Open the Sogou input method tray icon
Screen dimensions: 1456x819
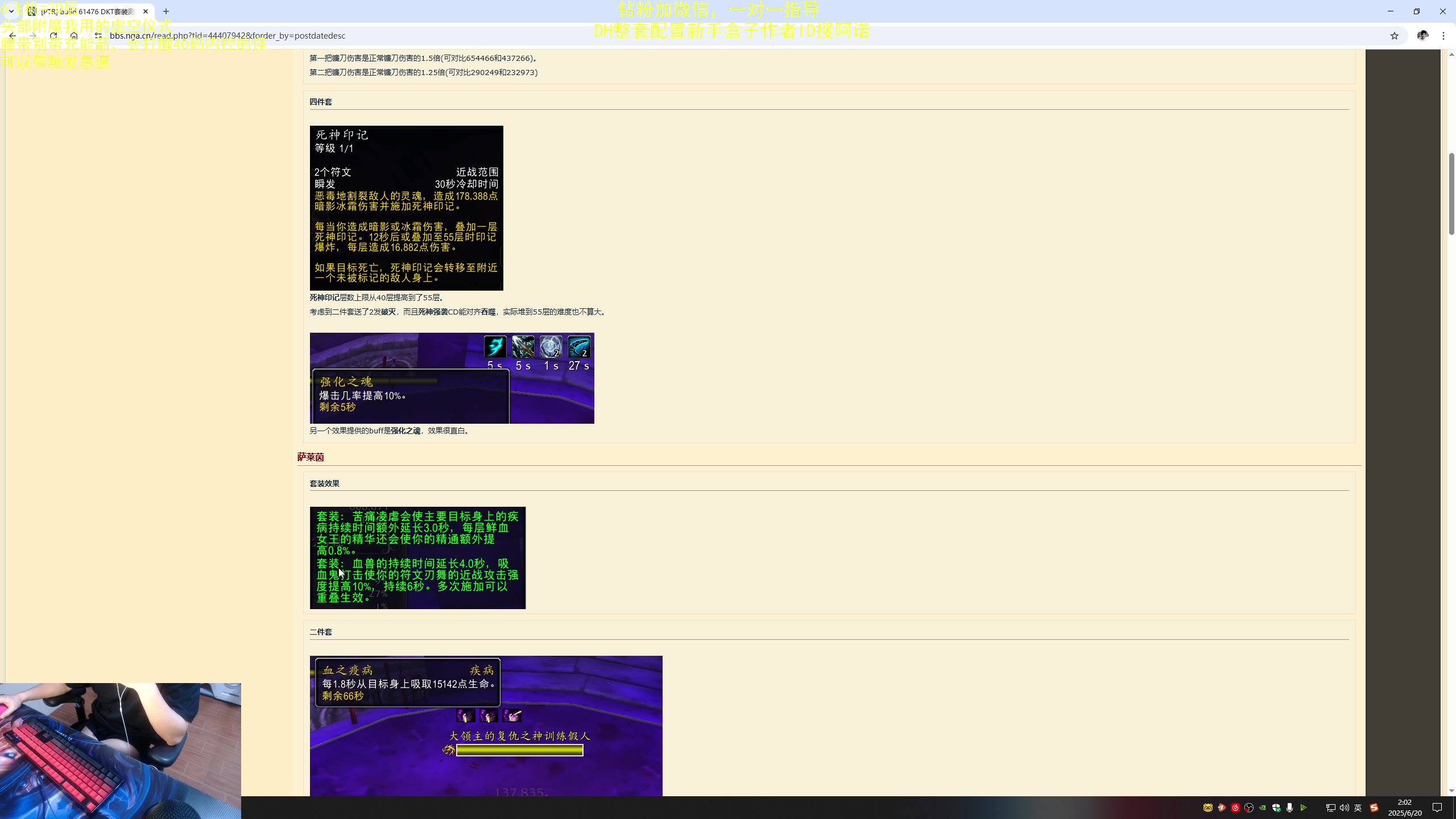[x=1374, y=808]
